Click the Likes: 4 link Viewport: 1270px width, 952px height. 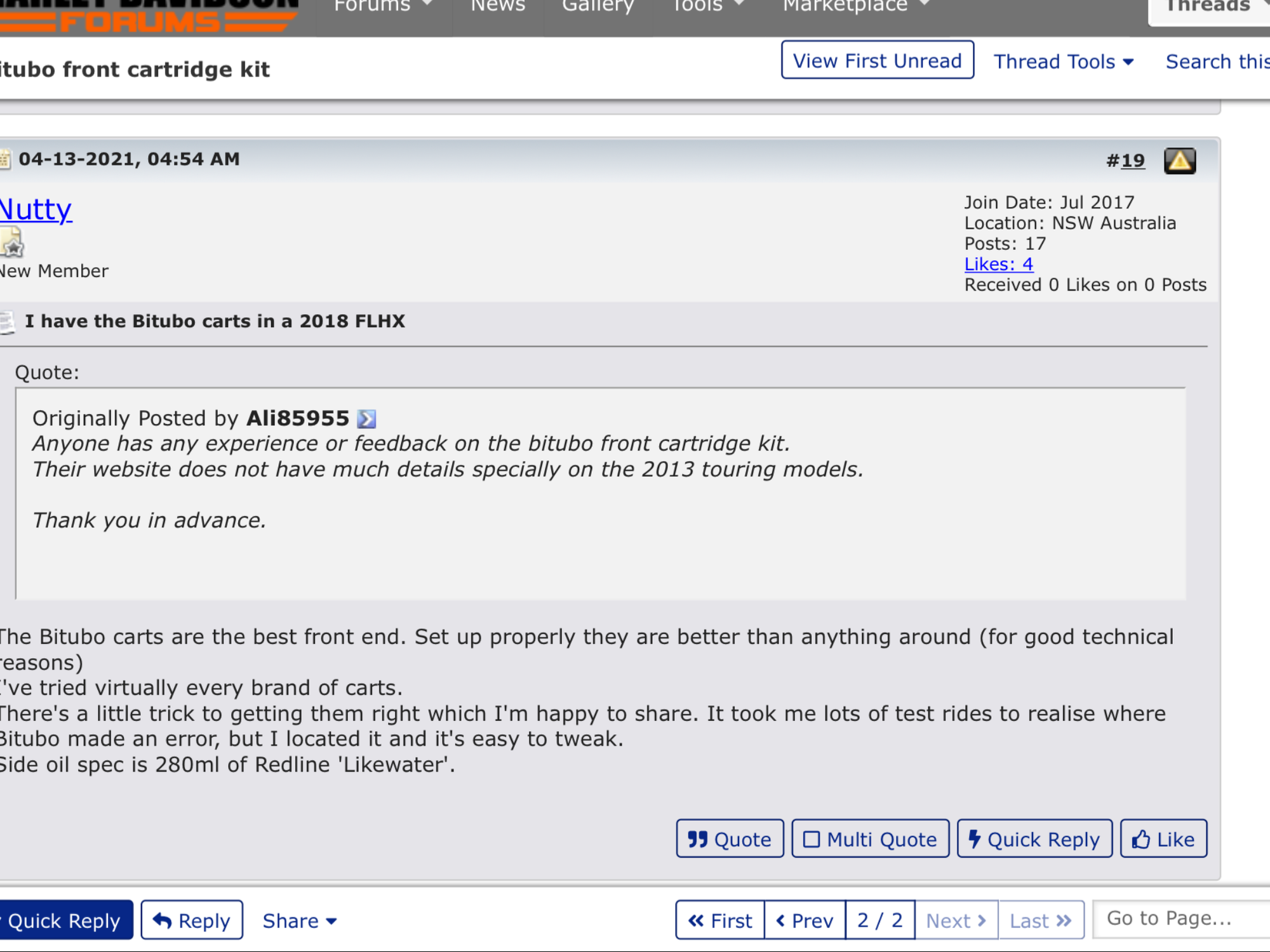998,264
